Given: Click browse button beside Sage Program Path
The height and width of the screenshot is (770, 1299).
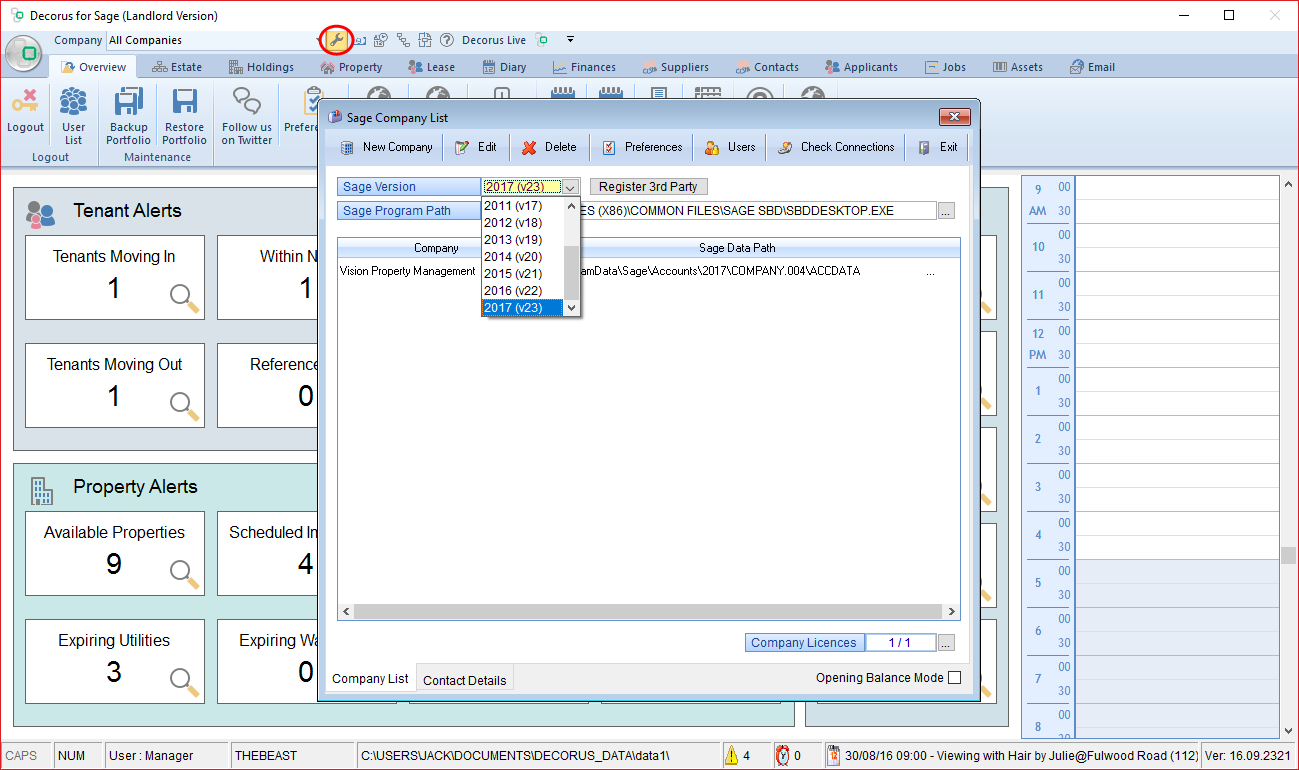Looking at the screenshot, I should 946,211.
